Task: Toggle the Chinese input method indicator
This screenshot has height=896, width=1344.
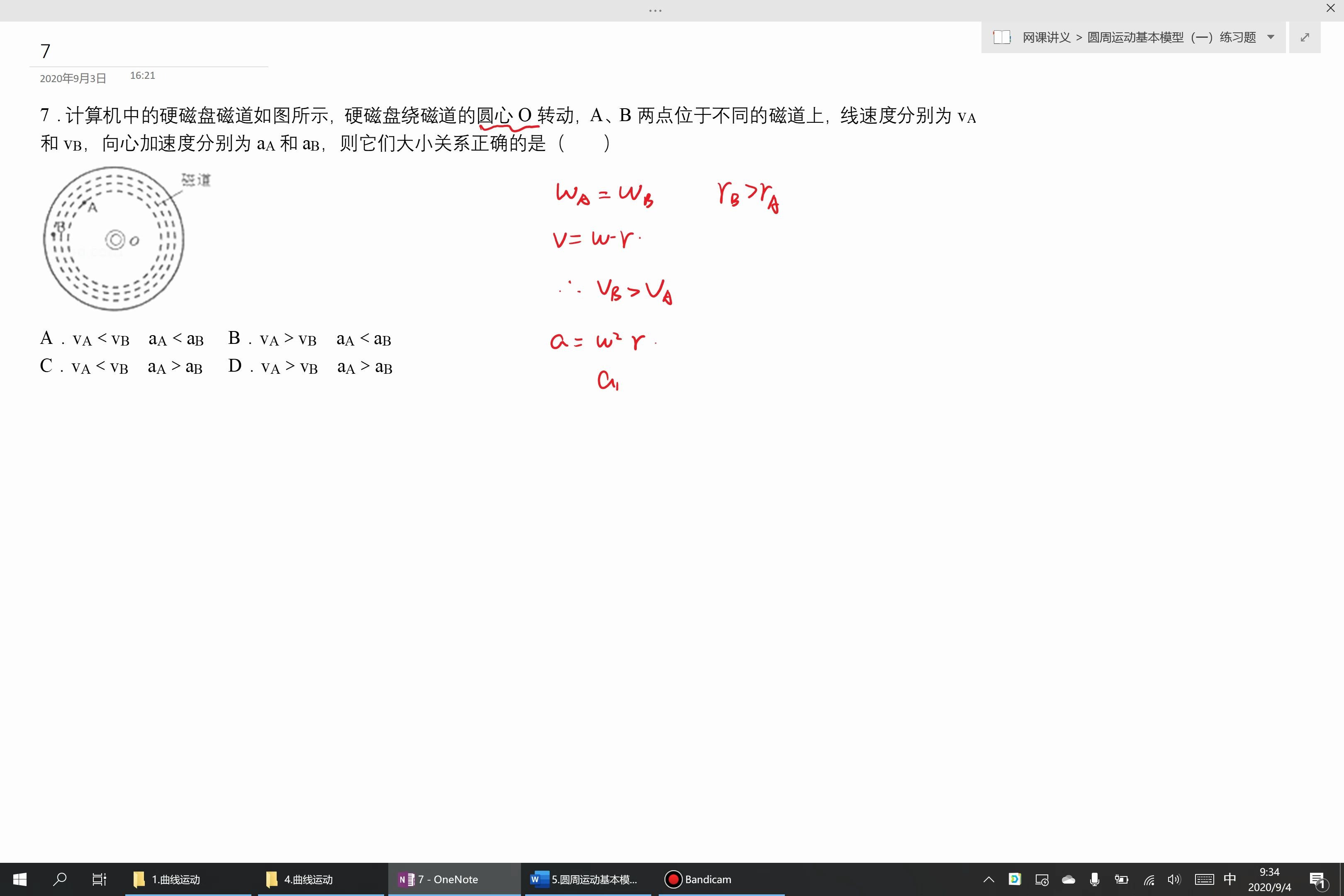Action: pyautogui.click(x=1230, y=879)
